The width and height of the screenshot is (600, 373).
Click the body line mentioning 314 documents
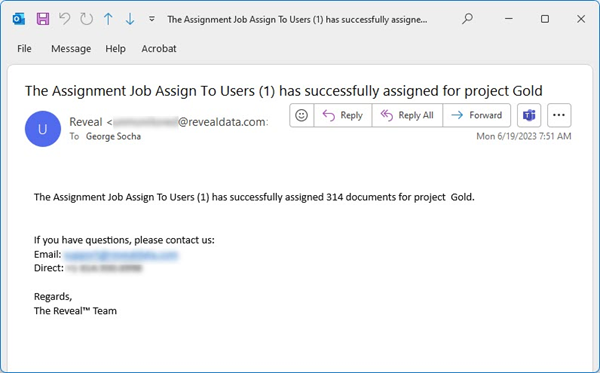tap(254, 197)
